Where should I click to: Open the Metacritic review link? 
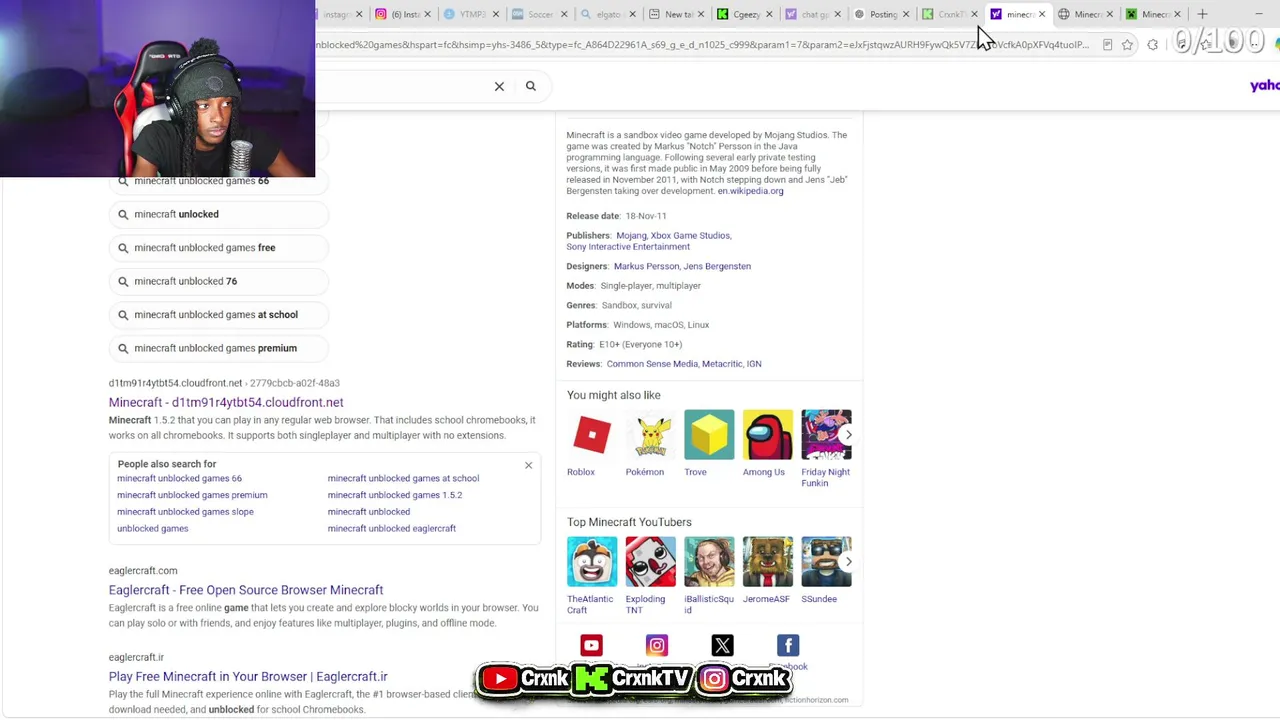722,364
